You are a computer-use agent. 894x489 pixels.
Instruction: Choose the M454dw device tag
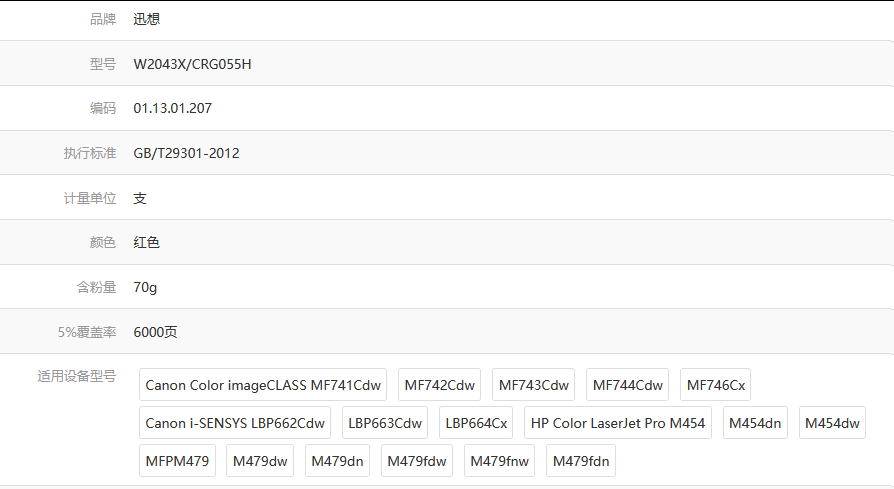pos(832,423)
